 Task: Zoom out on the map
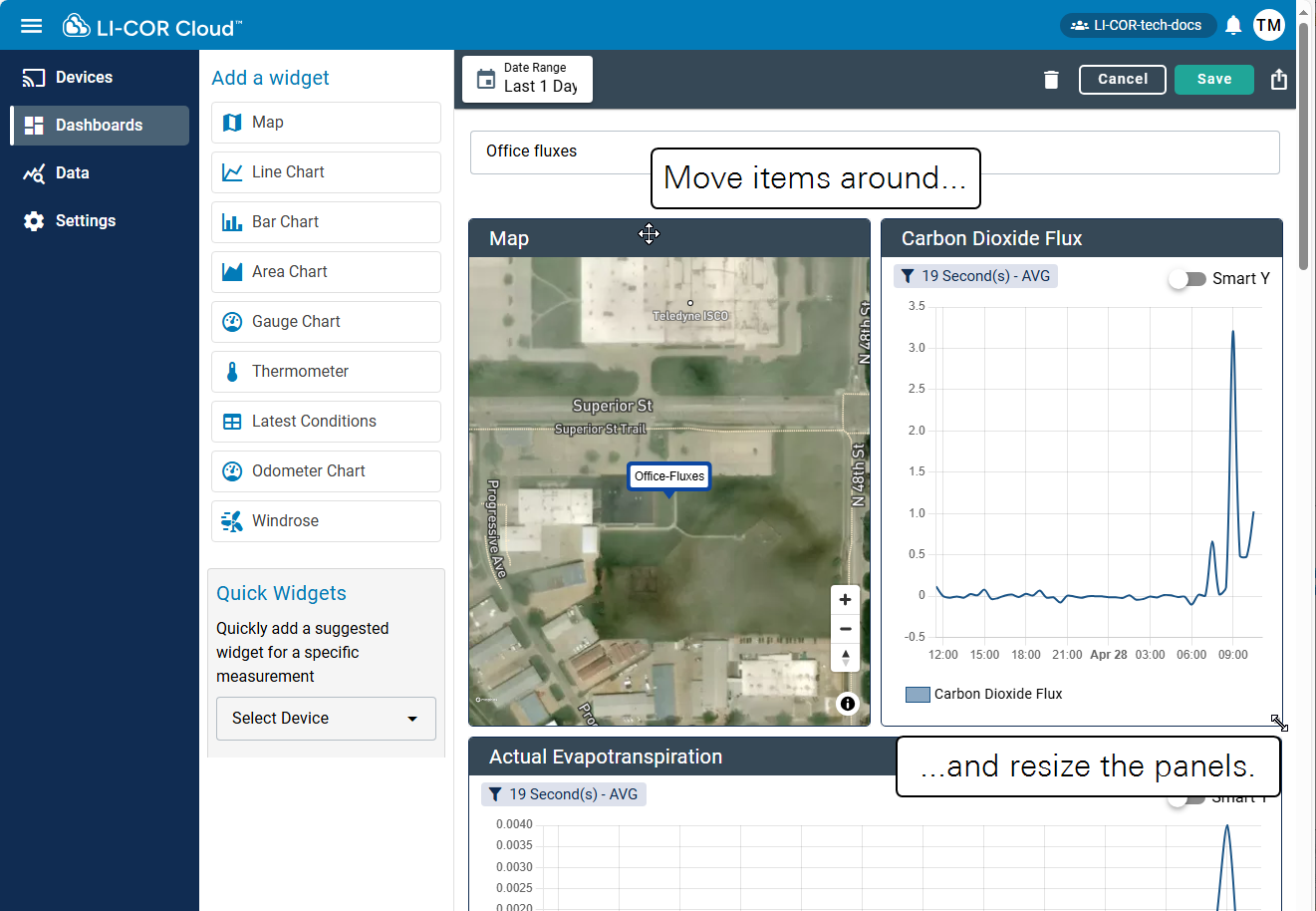click(845, 629)
